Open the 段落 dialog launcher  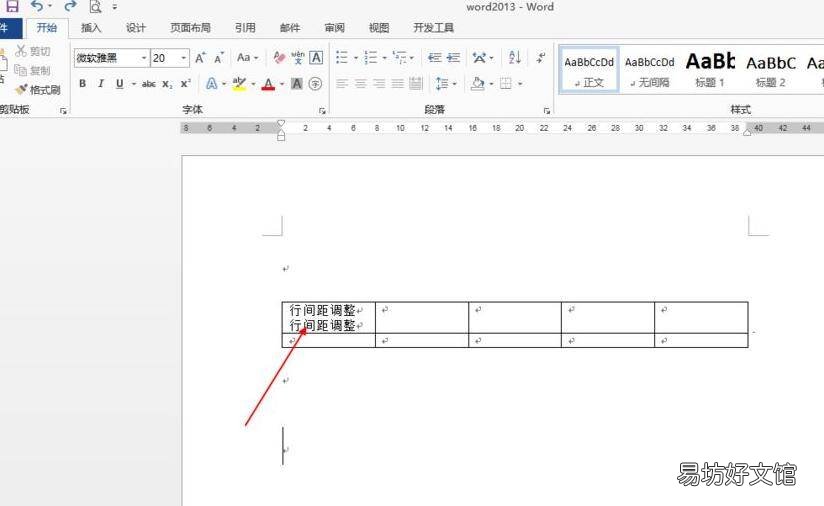(x=547, y=111)
